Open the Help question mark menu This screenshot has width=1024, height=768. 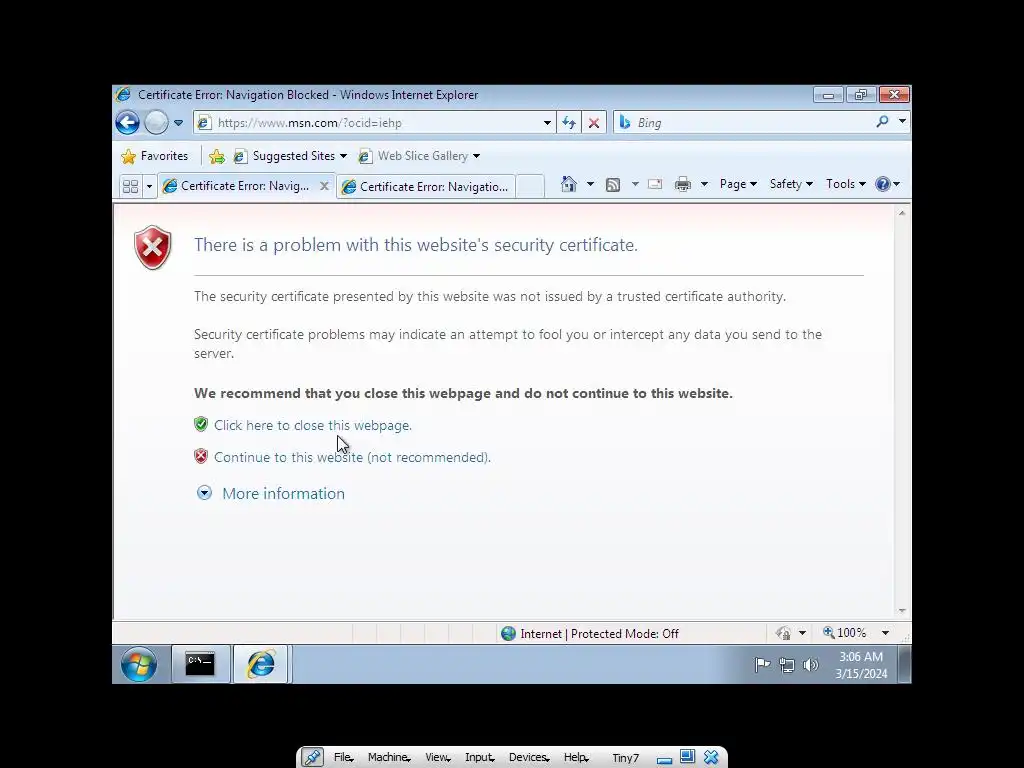click(887, 184)
